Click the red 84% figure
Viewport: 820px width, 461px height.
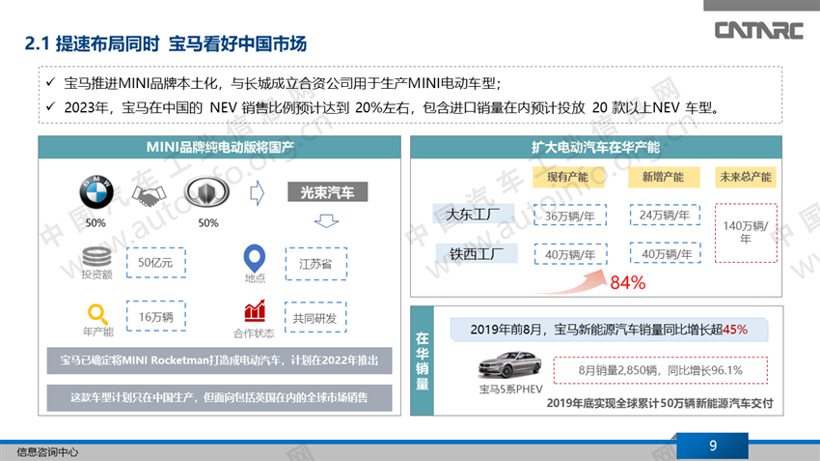click(x=628, y=283)
